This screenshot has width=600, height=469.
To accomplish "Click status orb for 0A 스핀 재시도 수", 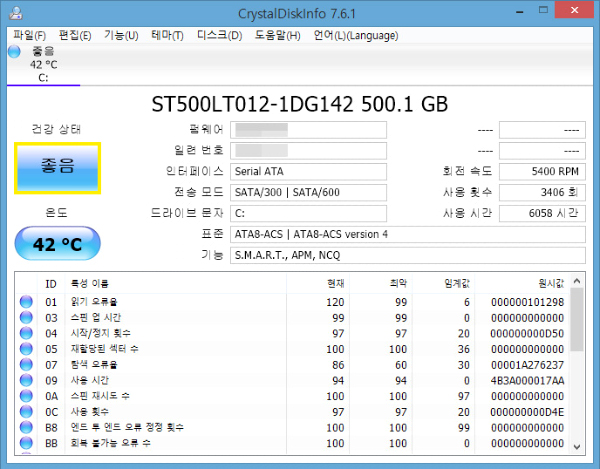I will (x=26, y=396).
